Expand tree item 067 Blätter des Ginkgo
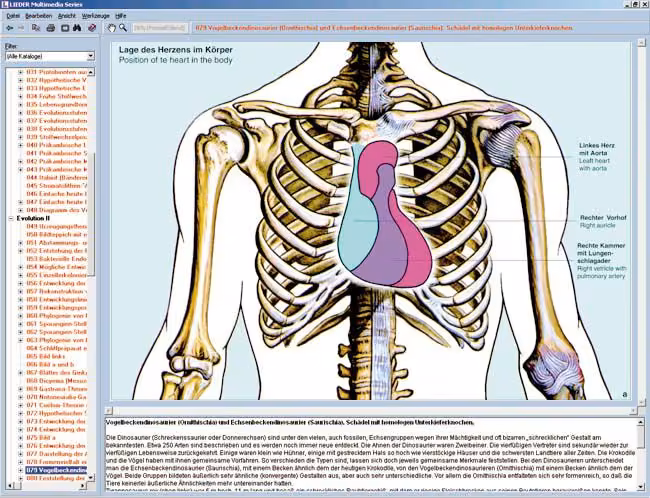The image size is (650, 498). 20,372
